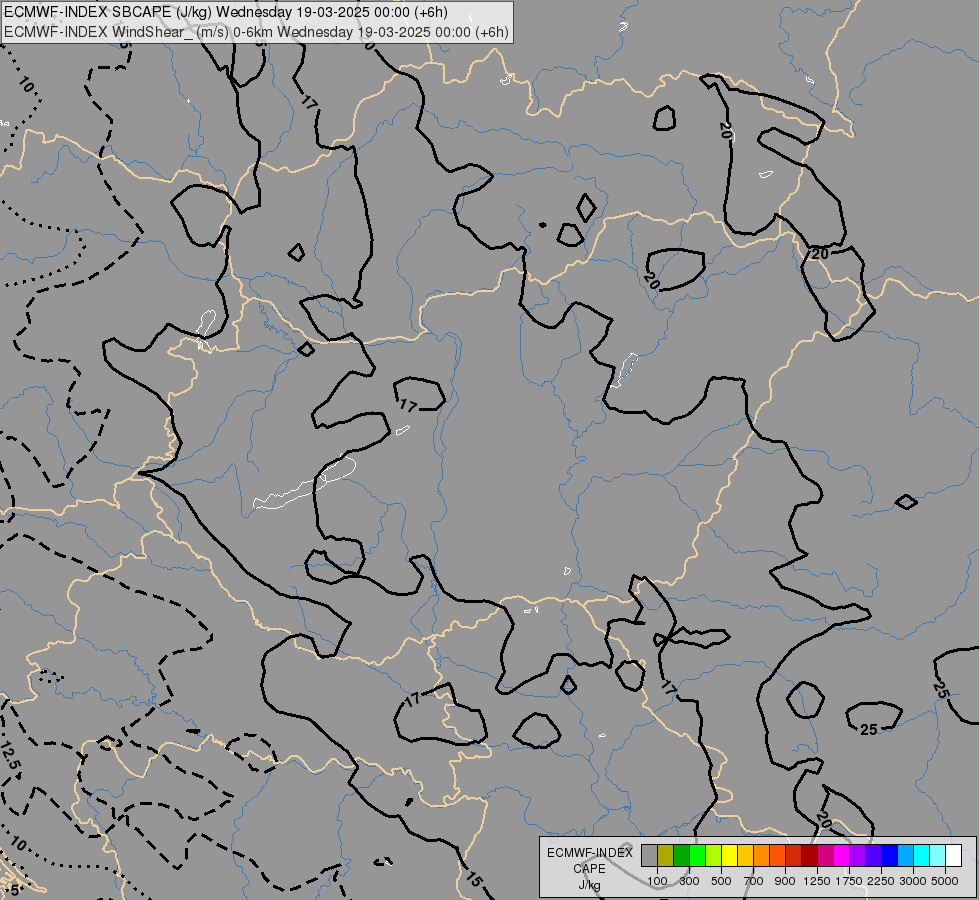
Task: Click the legend value 1750
Action: tap(849, 881)
